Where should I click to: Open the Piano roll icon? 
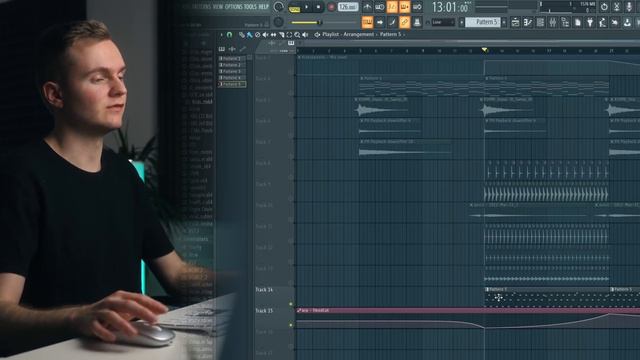coord(528,22)
